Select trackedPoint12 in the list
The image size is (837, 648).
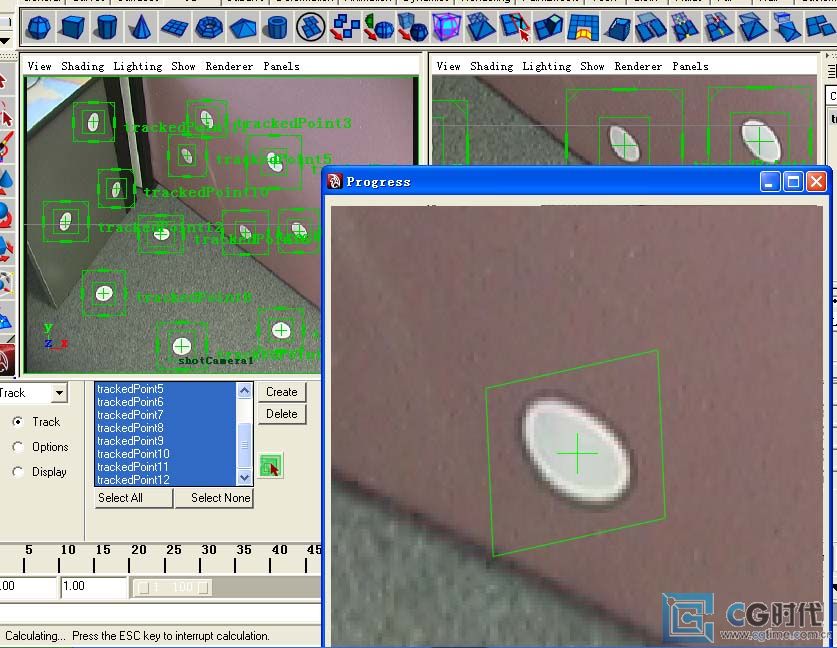(x=165, y=480)
